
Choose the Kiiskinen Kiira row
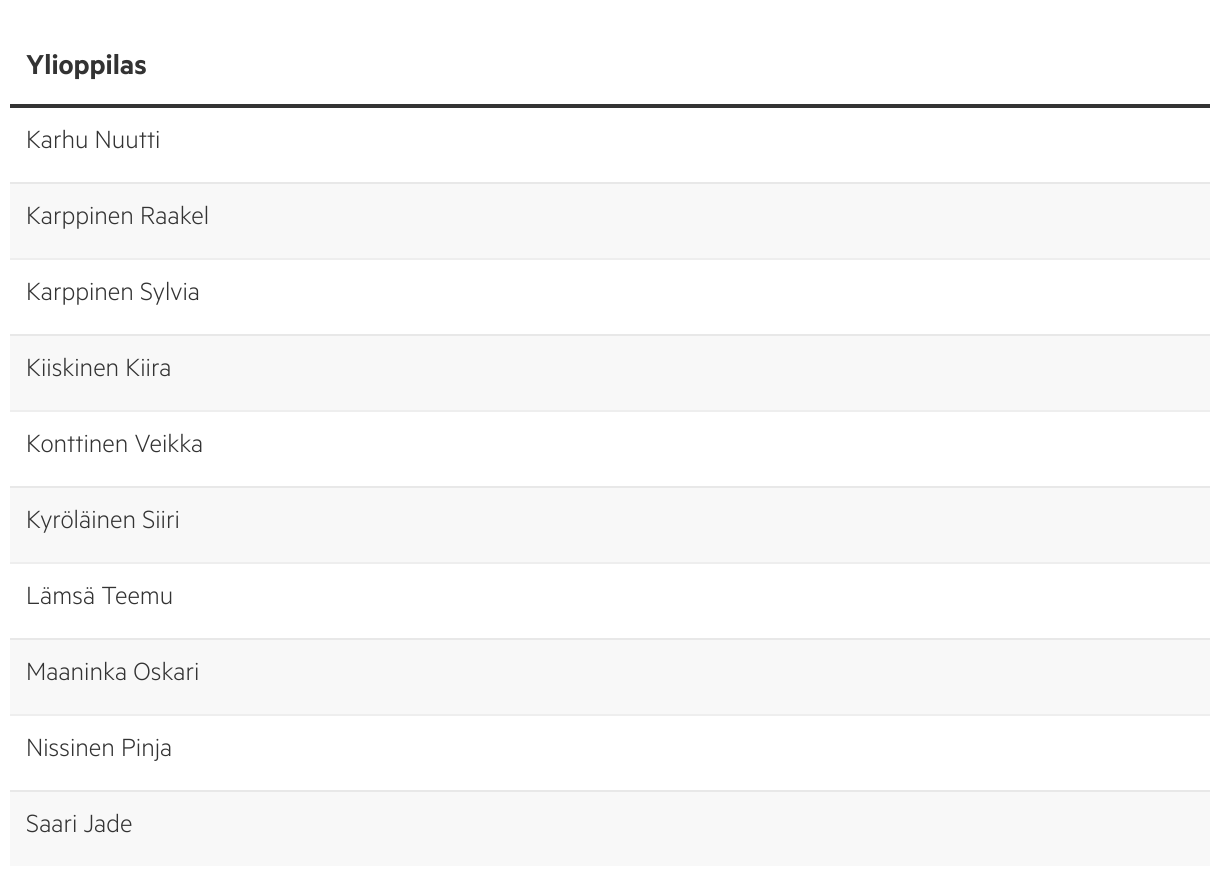coord(99,369)
